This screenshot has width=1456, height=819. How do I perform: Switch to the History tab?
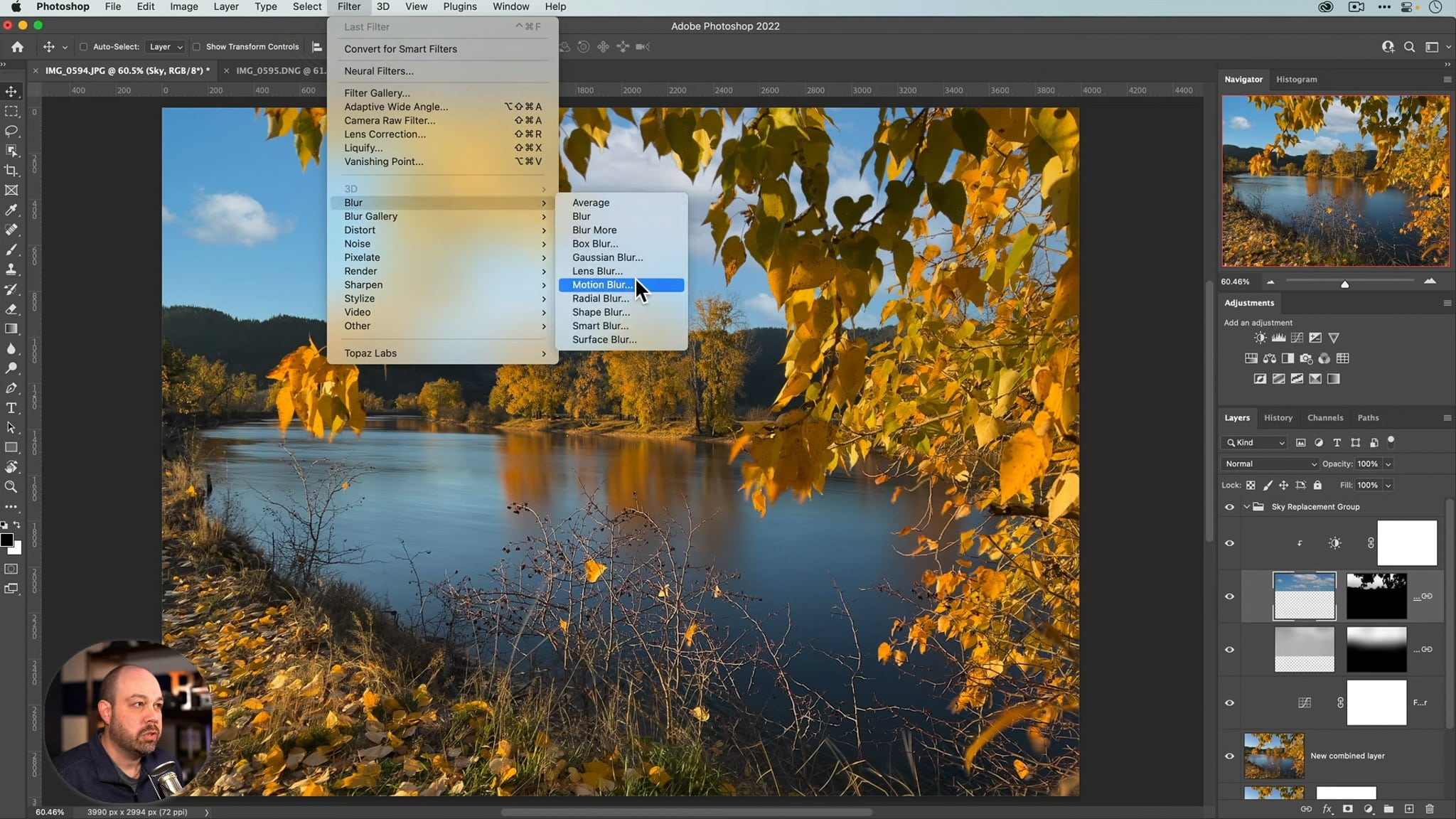point(1280,418)
